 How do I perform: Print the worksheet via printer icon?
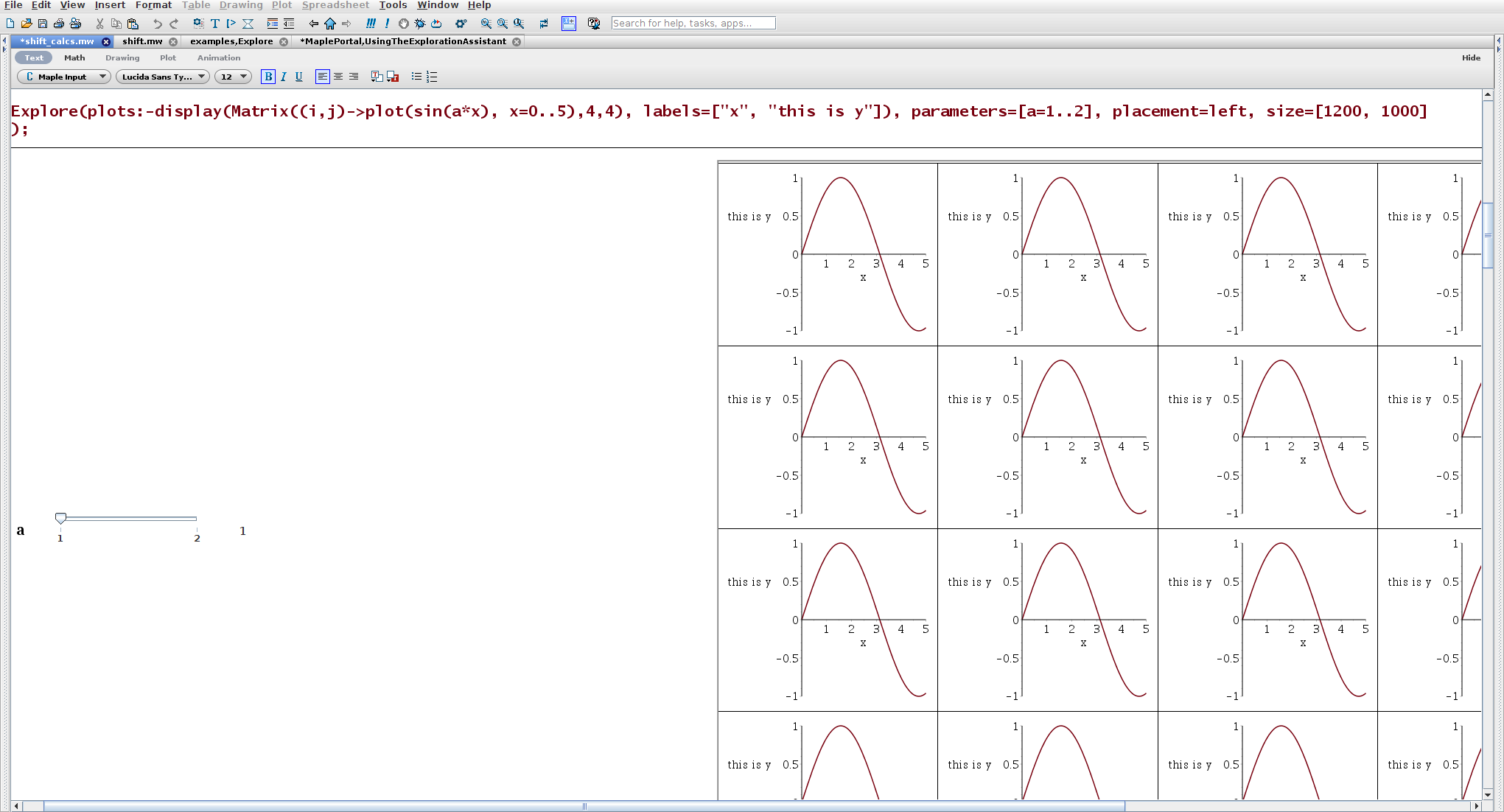point(59,24)
